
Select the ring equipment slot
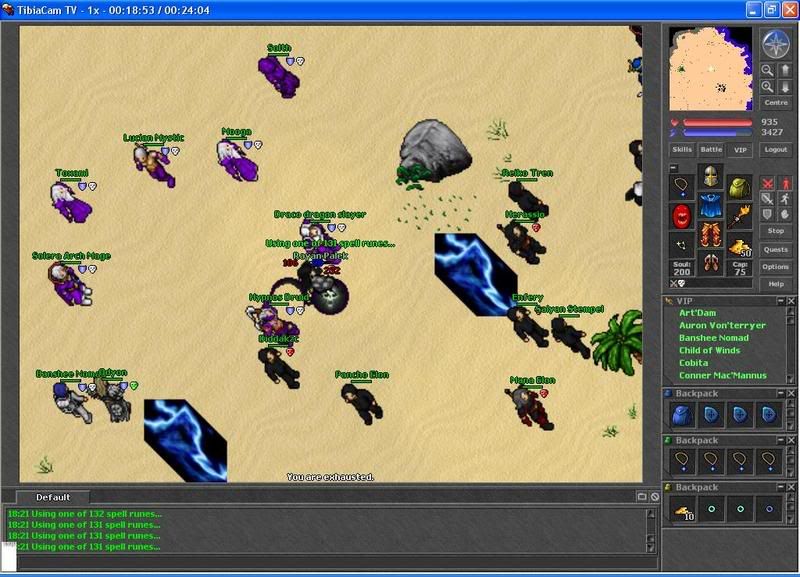point(682,245)
